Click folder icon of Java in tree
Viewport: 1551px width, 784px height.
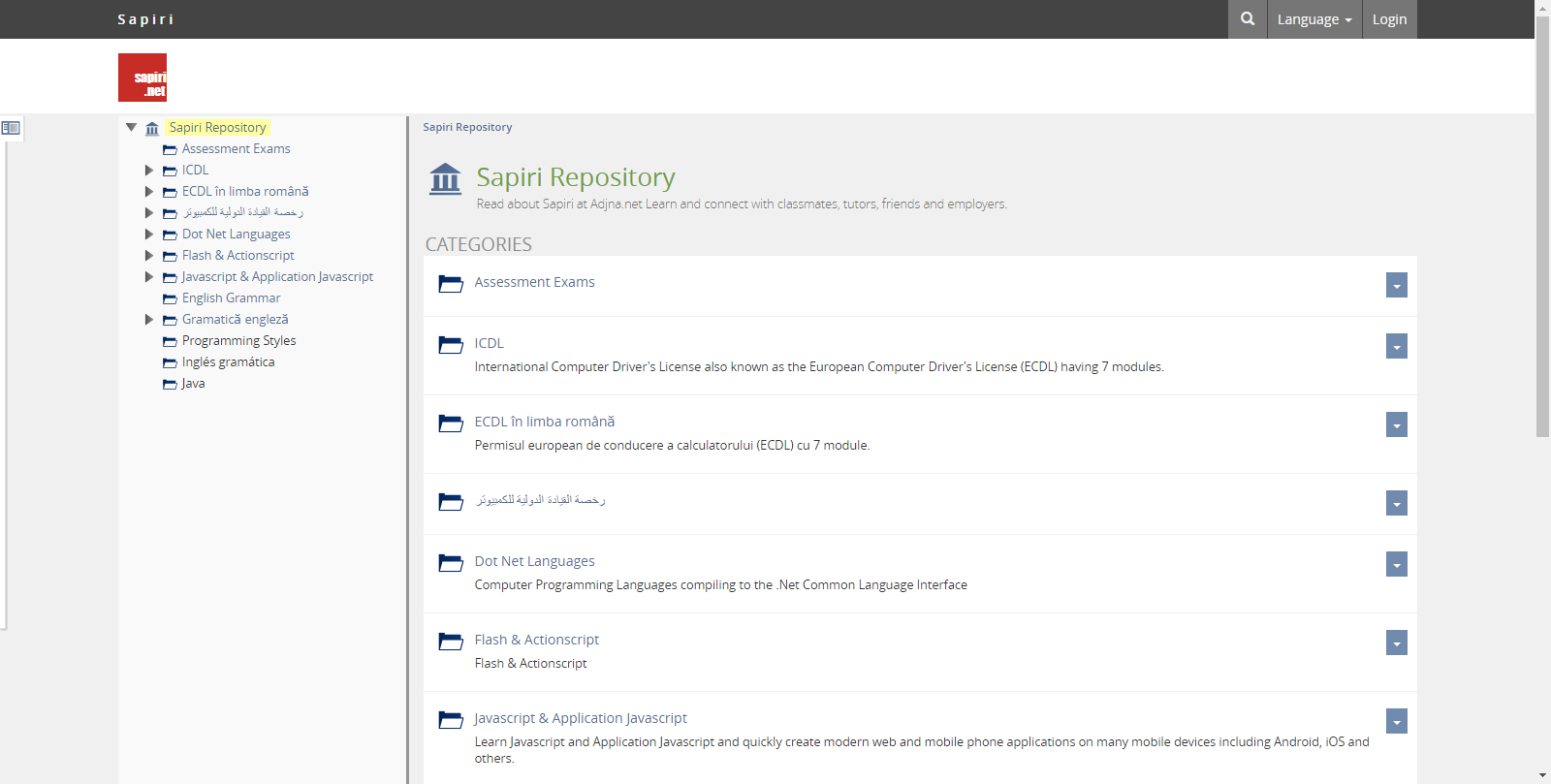[170, 384]
